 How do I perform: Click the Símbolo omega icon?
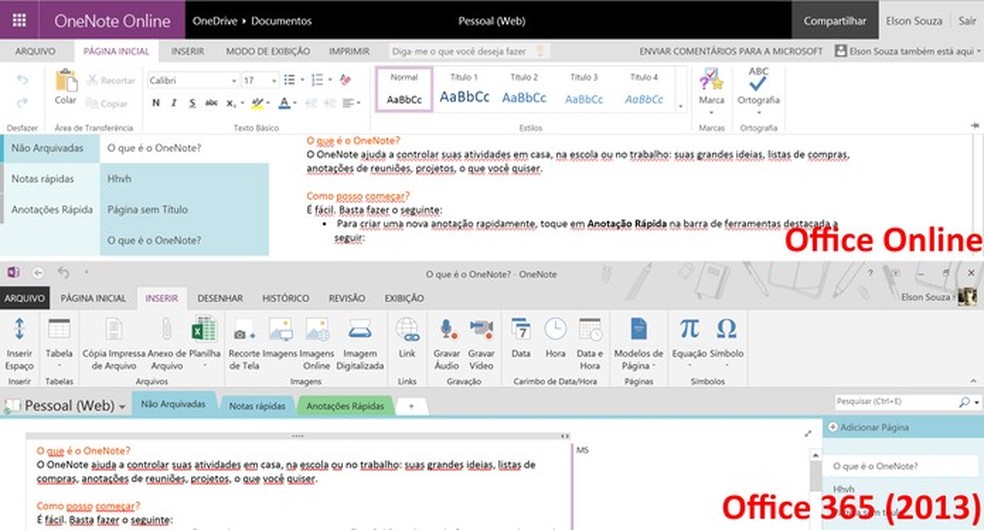pyautogui.click(x=726, y=329)
